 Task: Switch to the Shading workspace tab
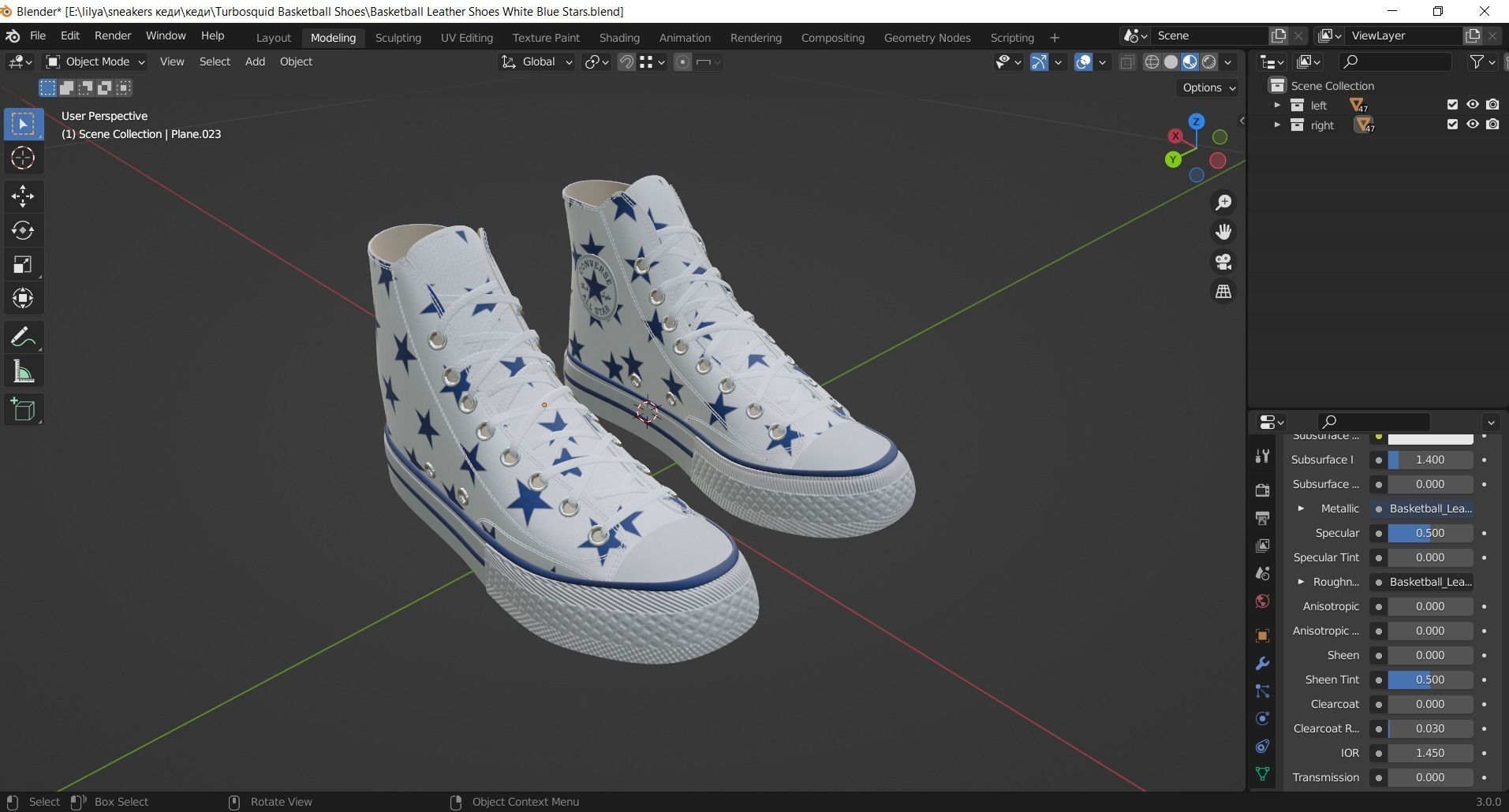tap(619, 37)
